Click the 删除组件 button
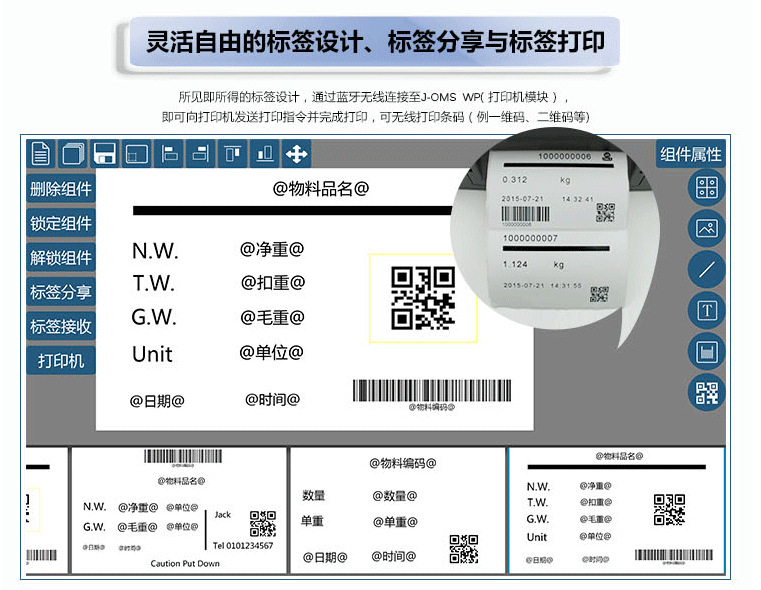 click(x=61, y=189)
